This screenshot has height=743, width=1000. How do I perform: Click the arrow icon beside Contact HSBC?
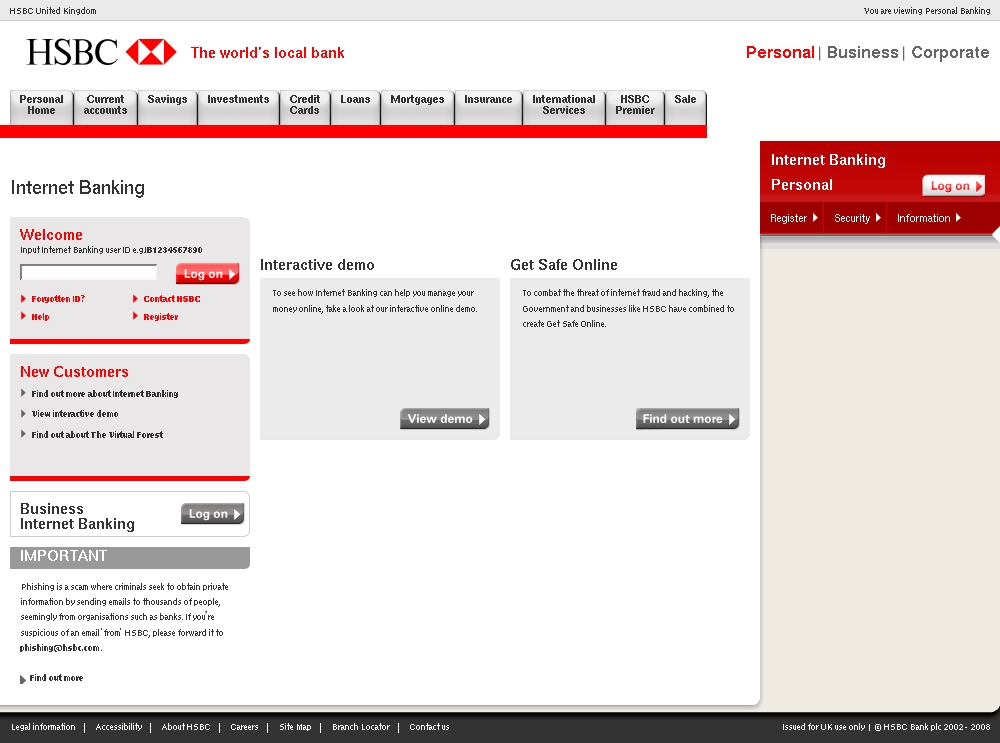135,298
